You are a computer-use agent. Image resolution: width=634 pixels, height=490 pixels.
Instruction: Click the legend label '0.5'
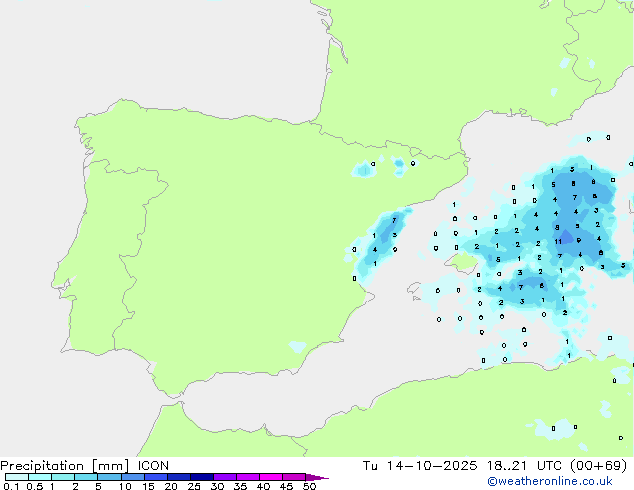[35, 486]
